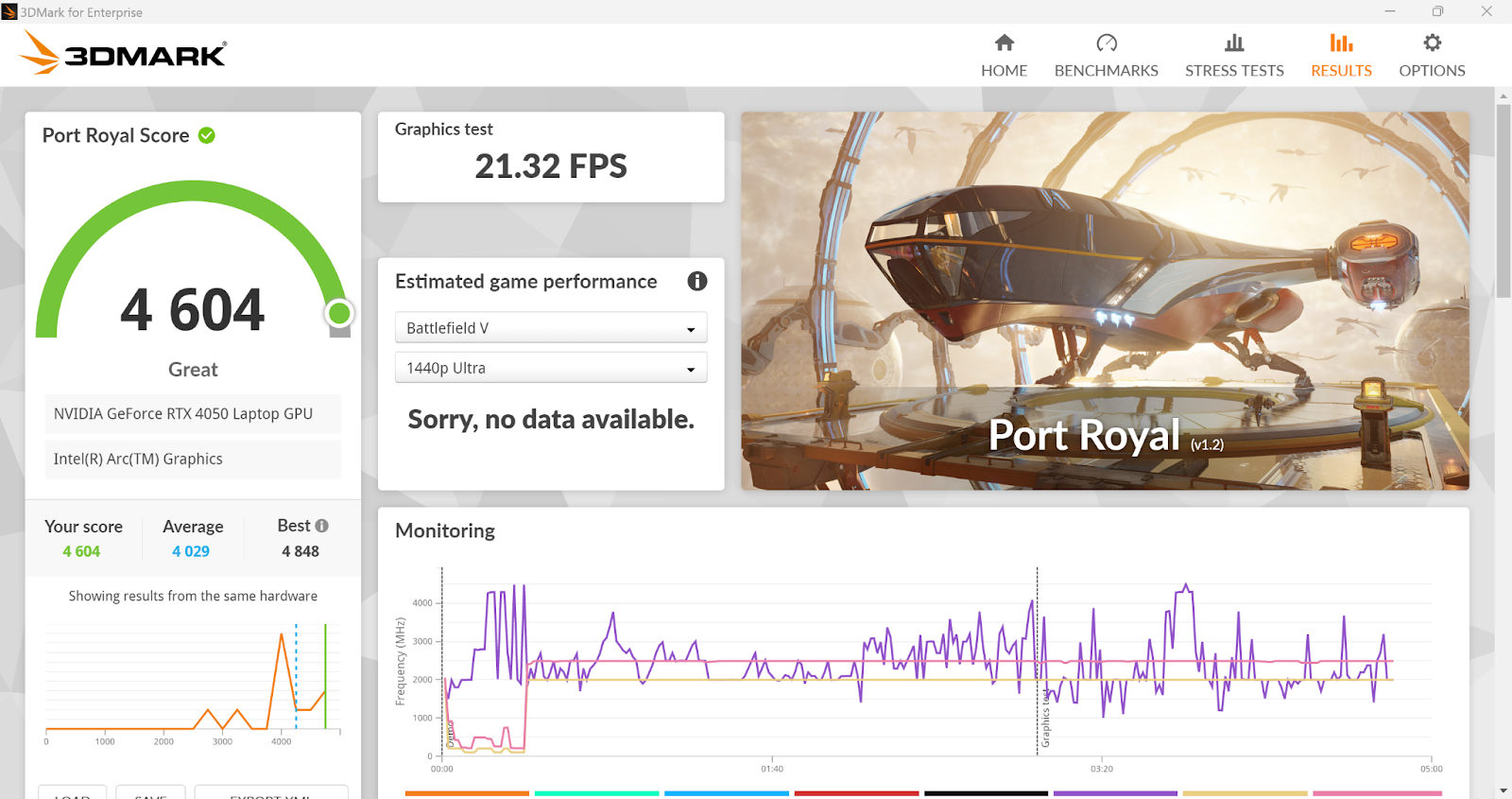This screenshot has height=799, width=1512.
Task: Close the 3DMark for Enterprise window
Action: coord(1486,11)
